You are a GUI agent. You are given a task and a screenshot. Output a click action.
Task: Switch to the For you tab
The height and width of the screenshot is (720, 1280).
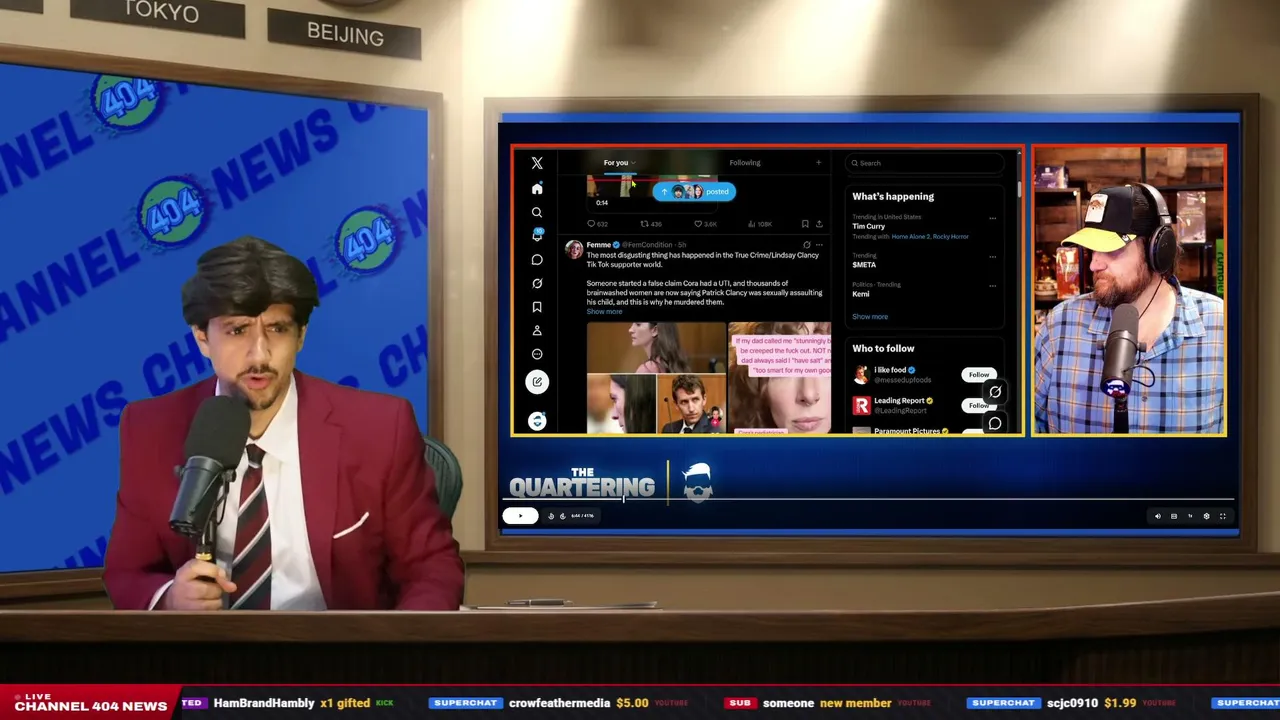(x=616, y=163)
